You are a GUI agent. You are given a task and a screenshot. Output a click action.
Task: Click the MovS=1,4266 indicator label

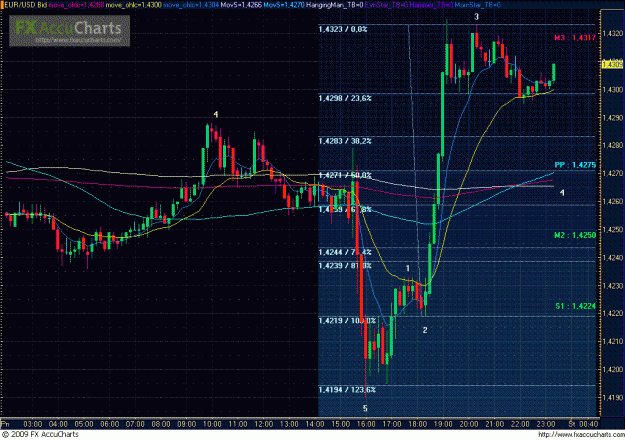[241, 5]
